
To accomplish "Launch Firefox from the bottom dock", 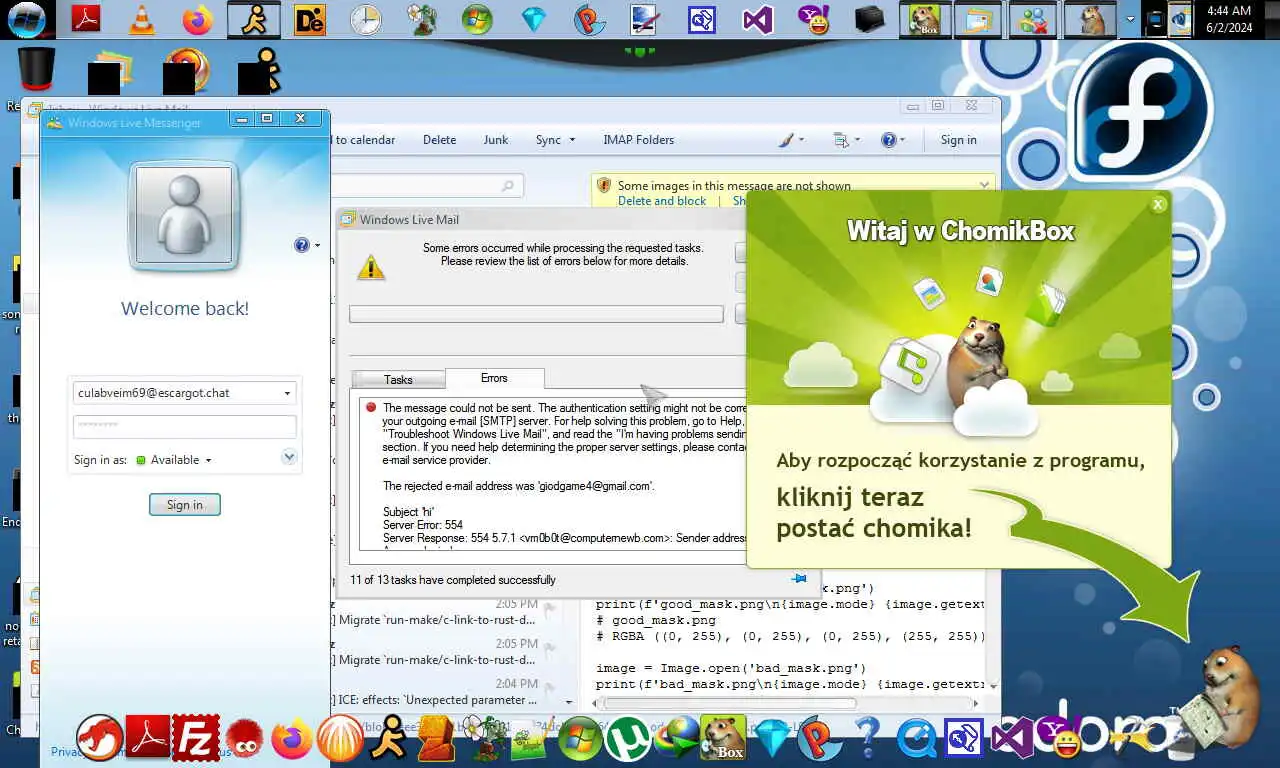I will (293, 739).
